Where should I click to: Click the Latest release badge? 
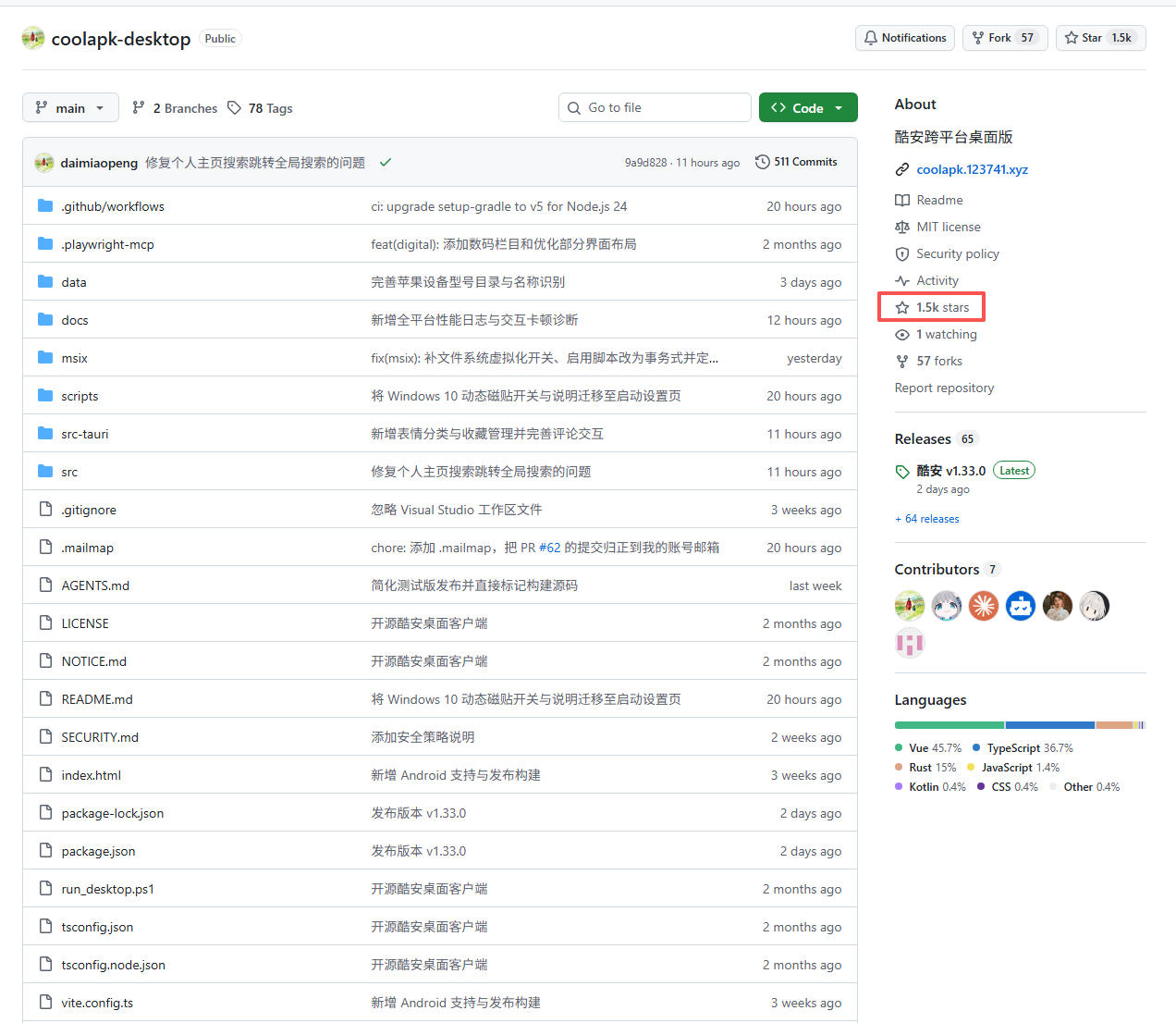coord(1014,470)
